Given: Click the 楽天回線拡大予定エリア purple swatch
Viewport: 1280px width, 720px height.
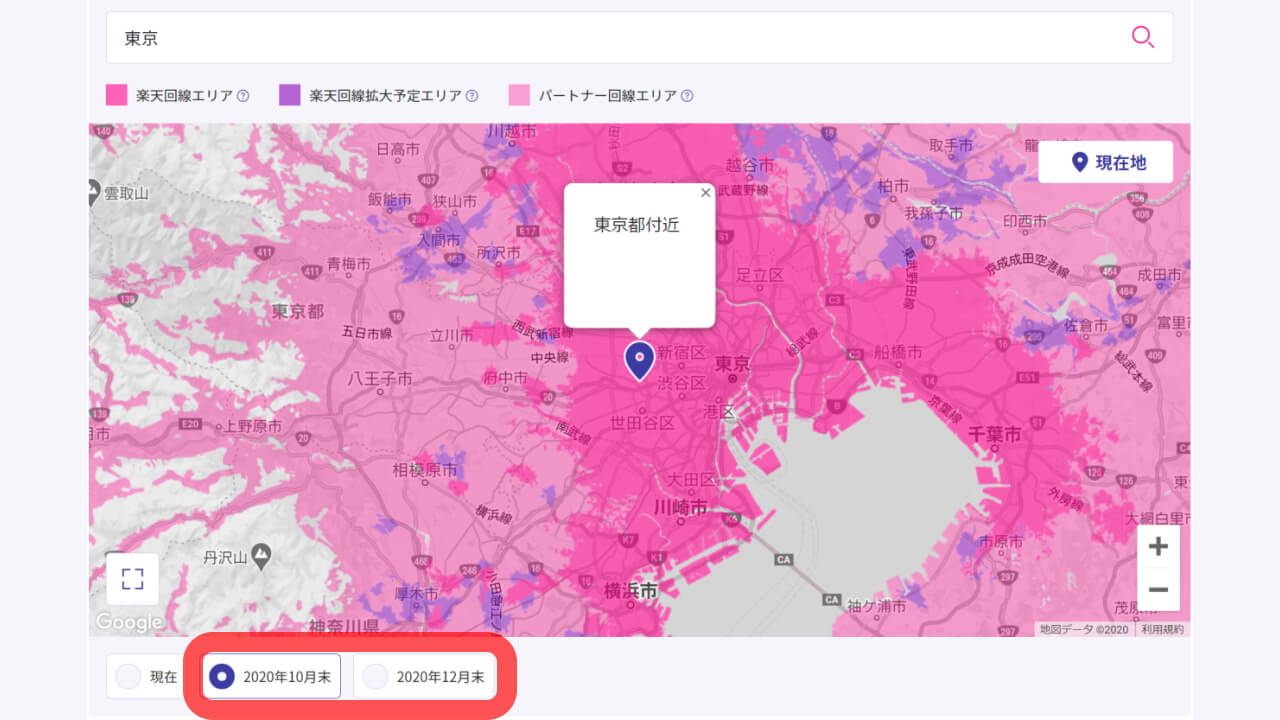Looking at the screenshot, I should (289, 96).
